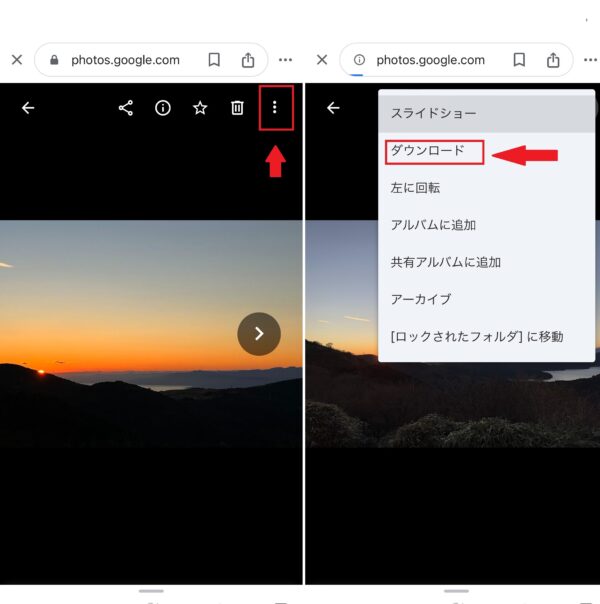The height and width of the screenshot is (604, 600).
Task: Go to next photo with chevron button
Action: [259, 334]
